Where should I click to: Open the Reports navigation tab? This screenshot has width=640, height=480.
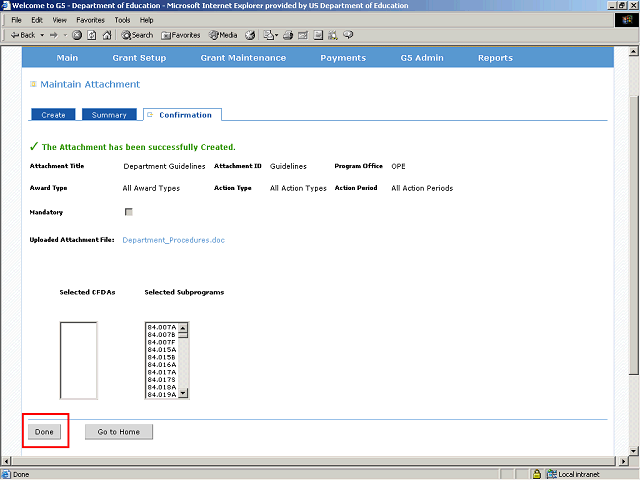pos(495,58)
